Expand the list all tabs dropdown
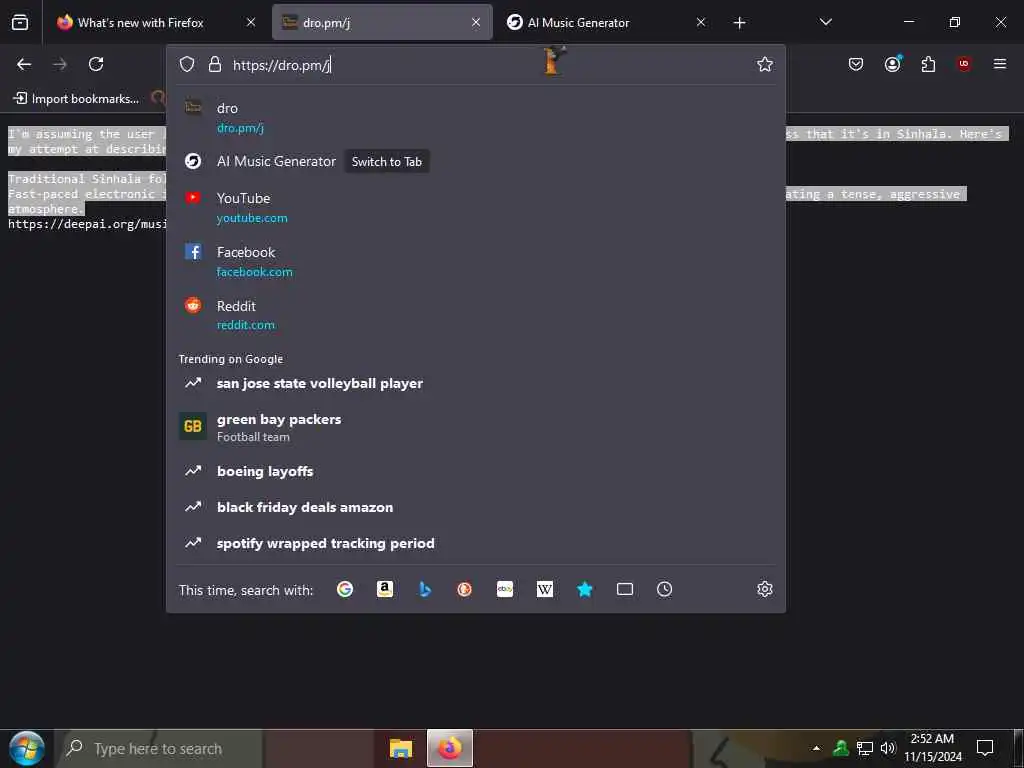The width and height of the screenshot is (1024, 768). (x=825, y=22)
